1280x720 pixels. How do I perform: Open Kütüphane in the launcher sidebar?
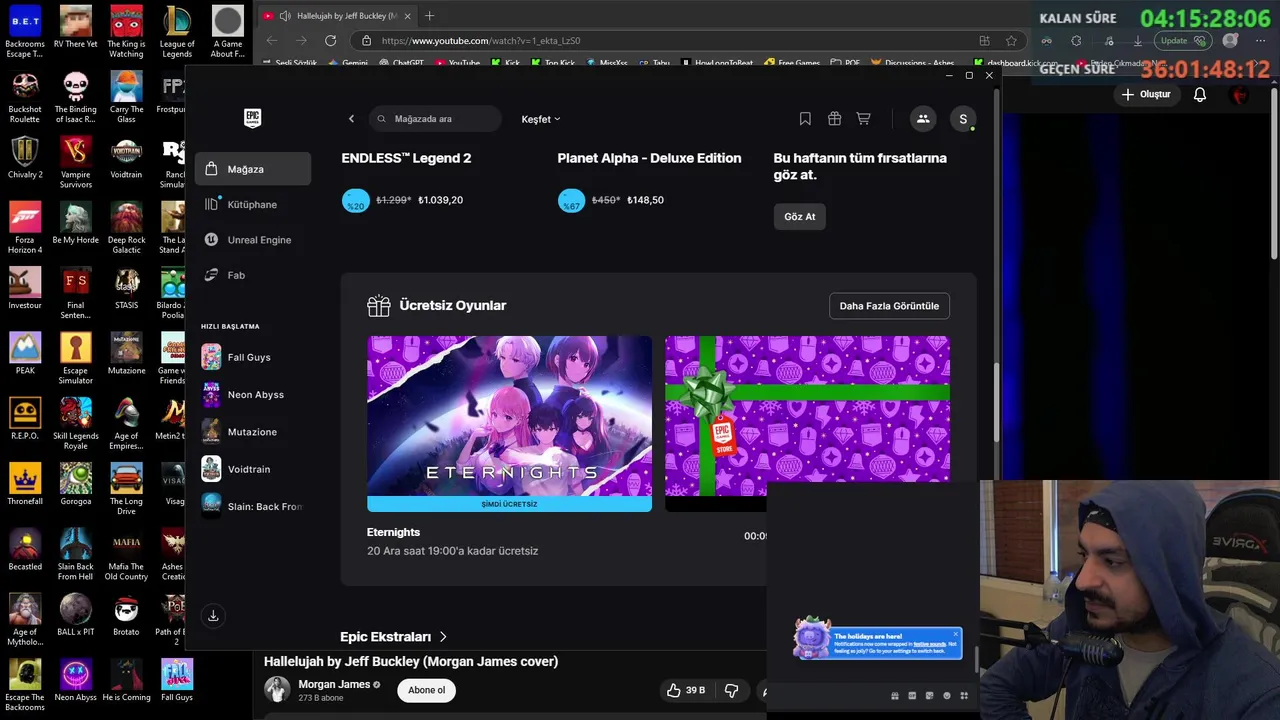pyautogui.click(x=253, y=204)
